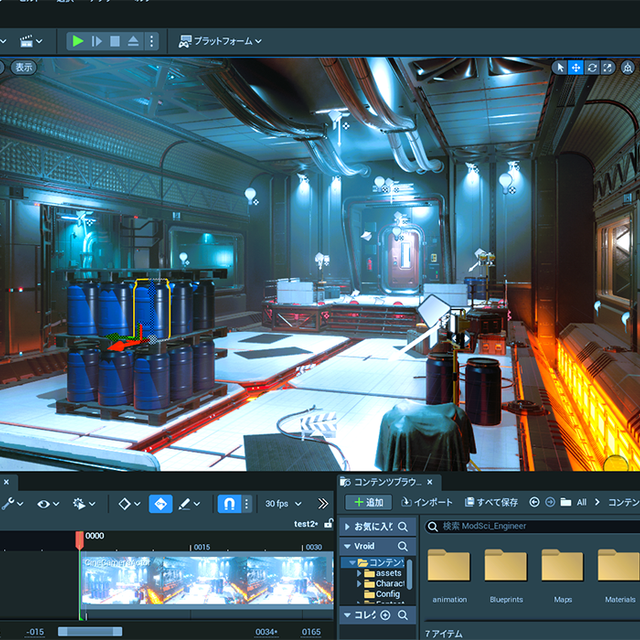Click the coordinate system icon in viewport

coord(628,67)
